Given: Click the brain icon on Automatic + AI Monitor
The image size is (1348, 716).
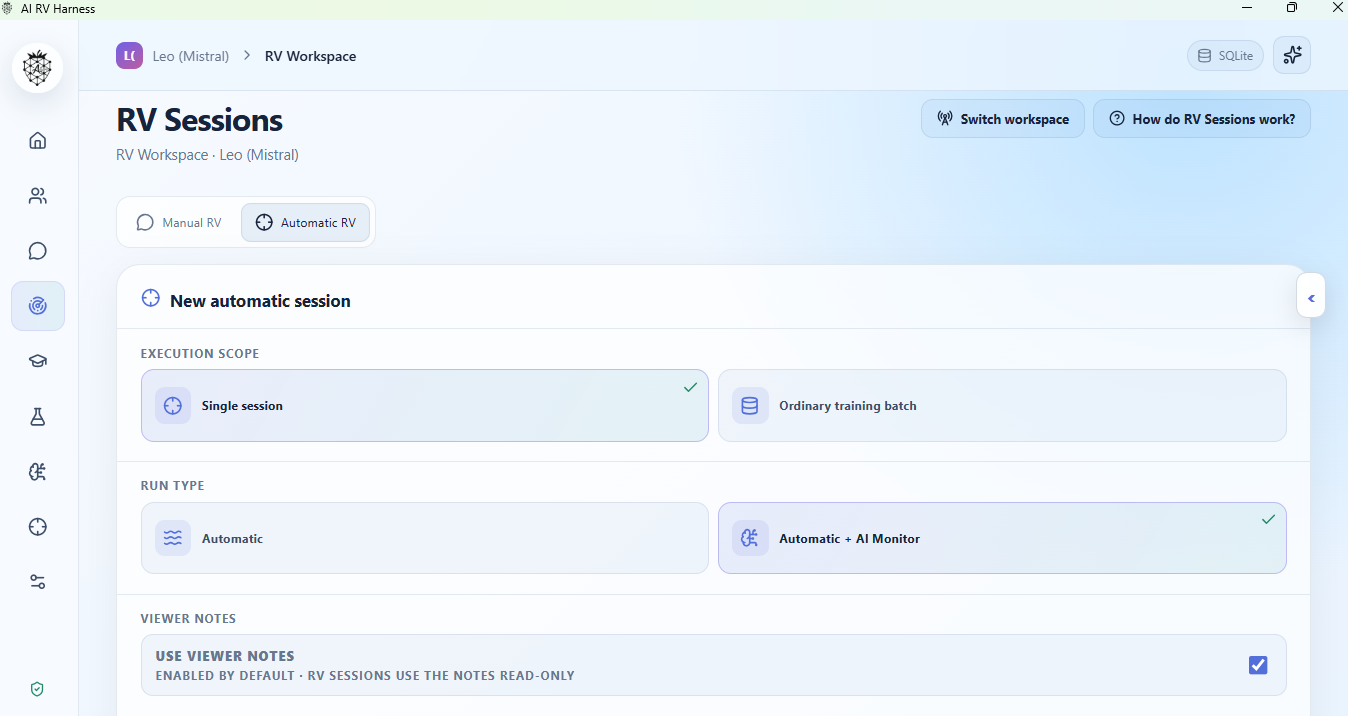Looking at the screenshot, I should pyautogui.click(x=750, y=538).
